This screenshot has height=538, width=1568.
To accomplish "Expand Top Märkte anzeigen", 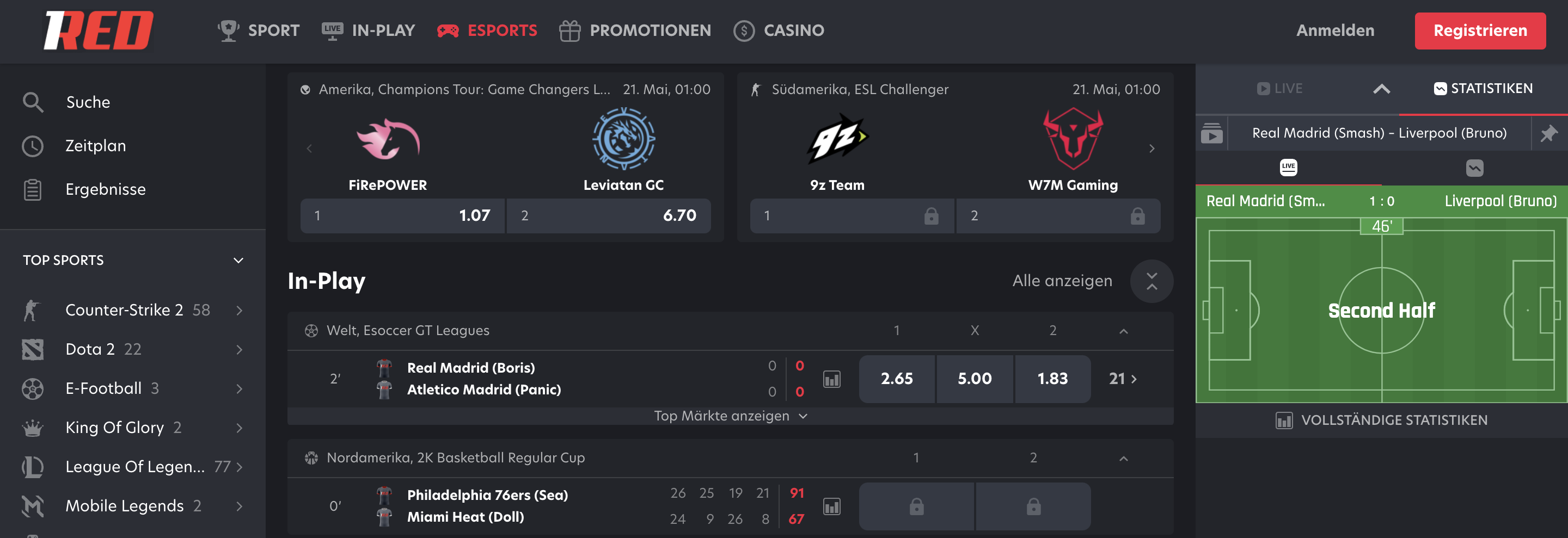I will pyautogui.click(x=730, y=416).
